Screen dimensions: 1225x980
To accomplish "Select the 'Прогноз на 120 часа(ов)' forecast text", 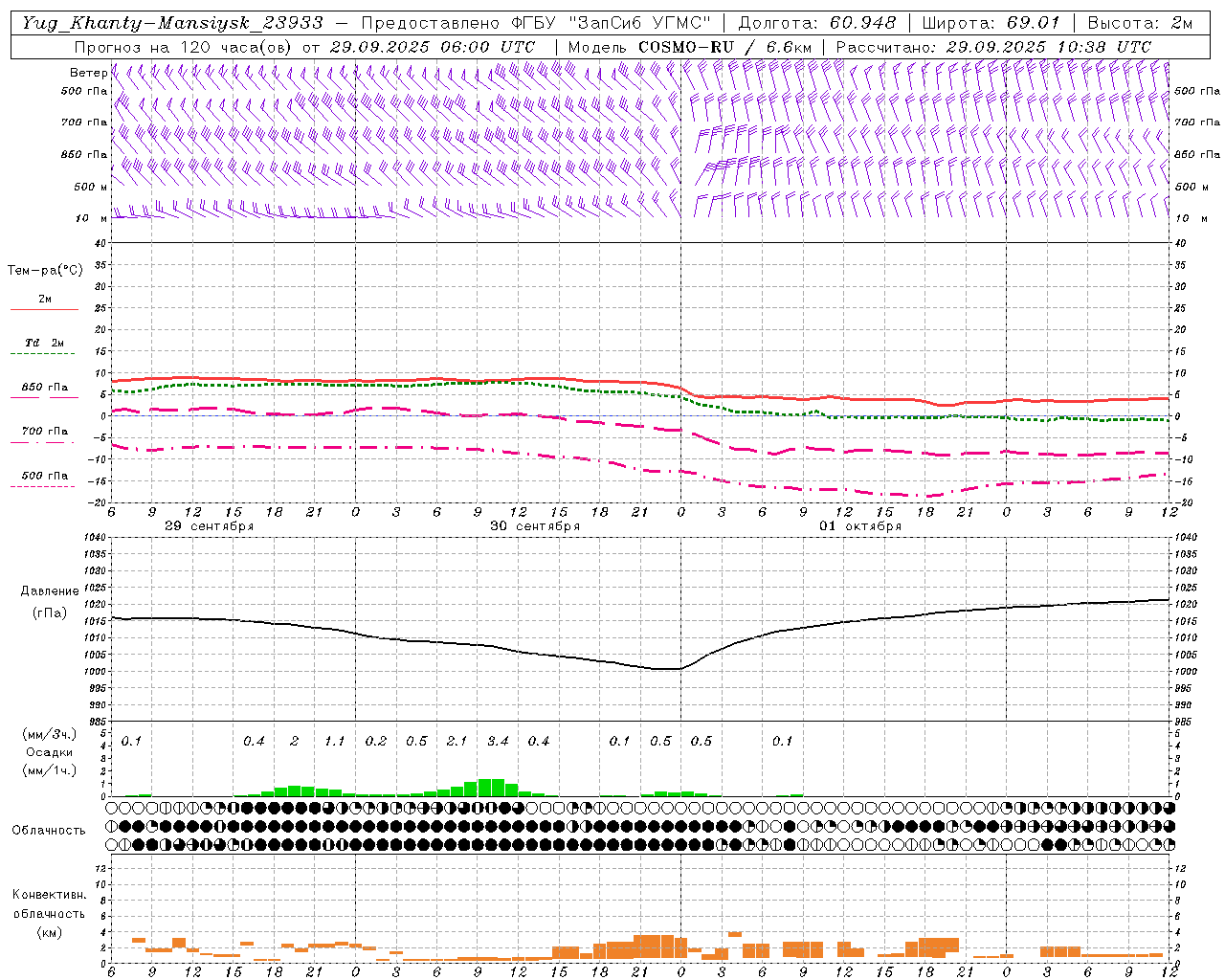I will (184, 47).
